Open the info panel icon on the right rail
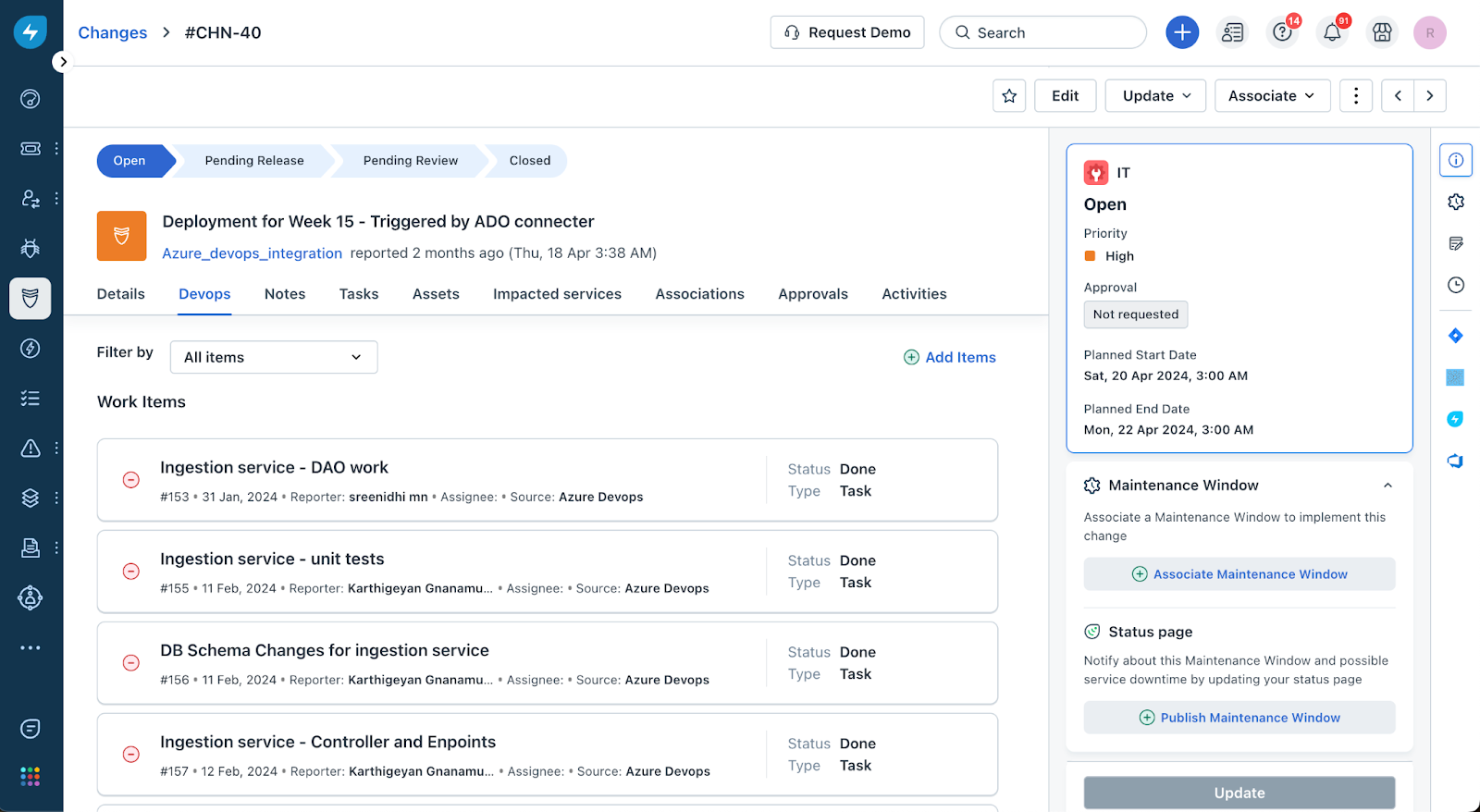The image size is (1480, 812). pyautogui.click(x=1456, y=160)
